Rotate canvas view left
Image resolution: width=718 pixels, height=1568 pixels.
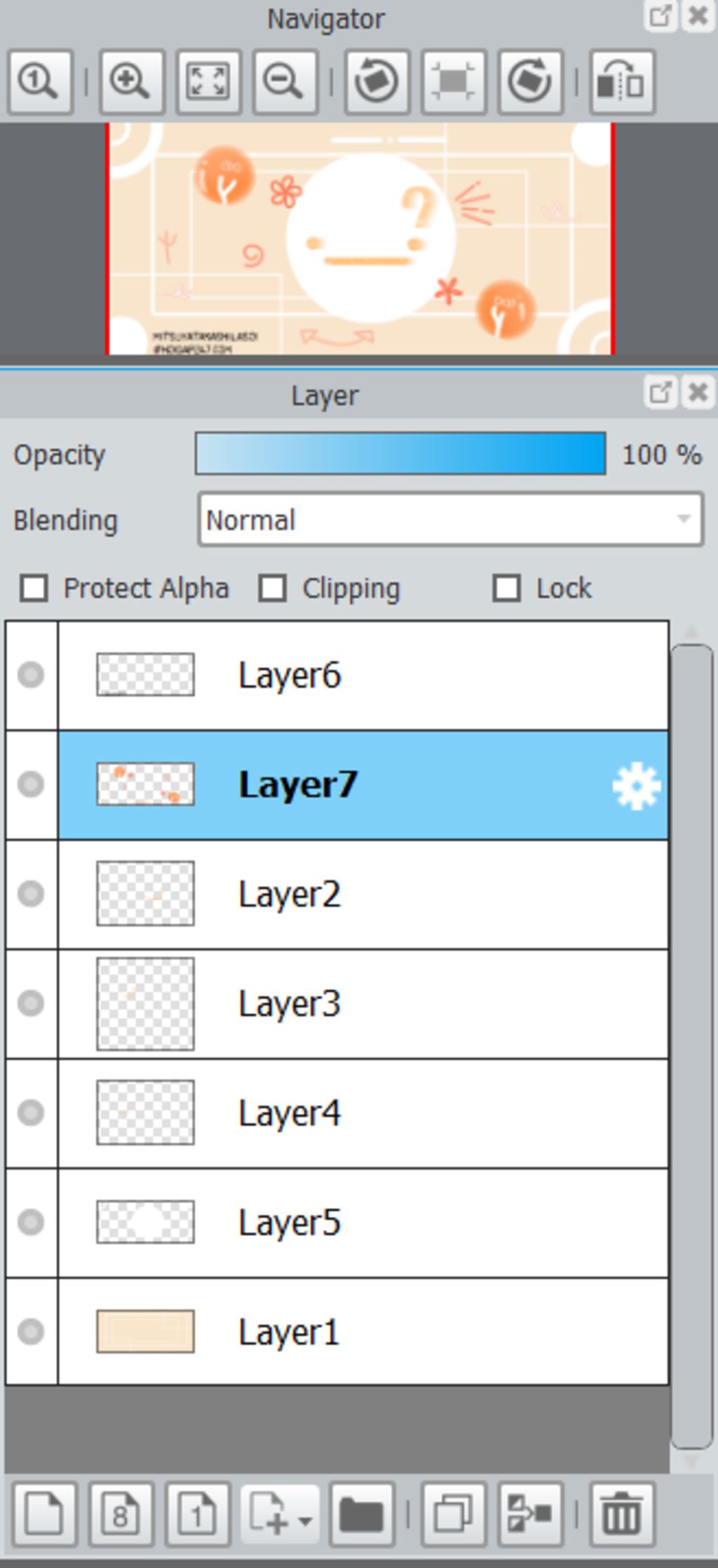pos(377,82)
